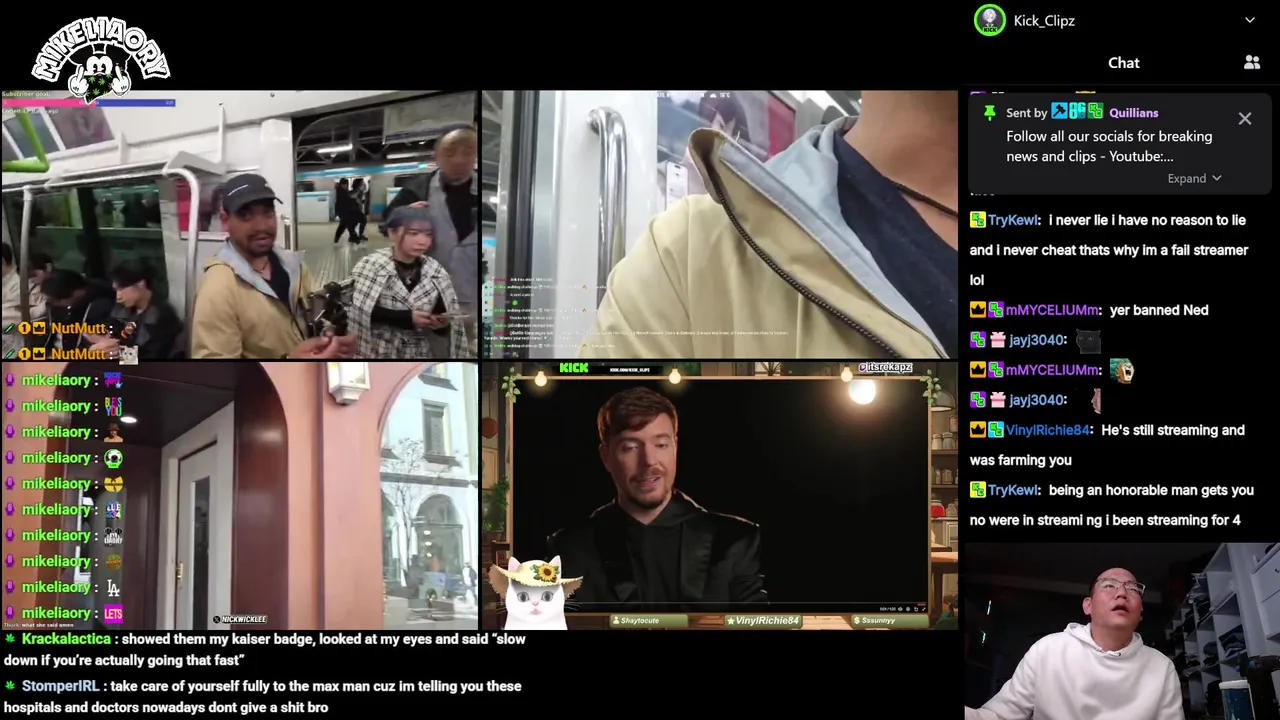Click the moderator hammer badge beside Quillians
1280x720 pixels.
(1060, 112)
